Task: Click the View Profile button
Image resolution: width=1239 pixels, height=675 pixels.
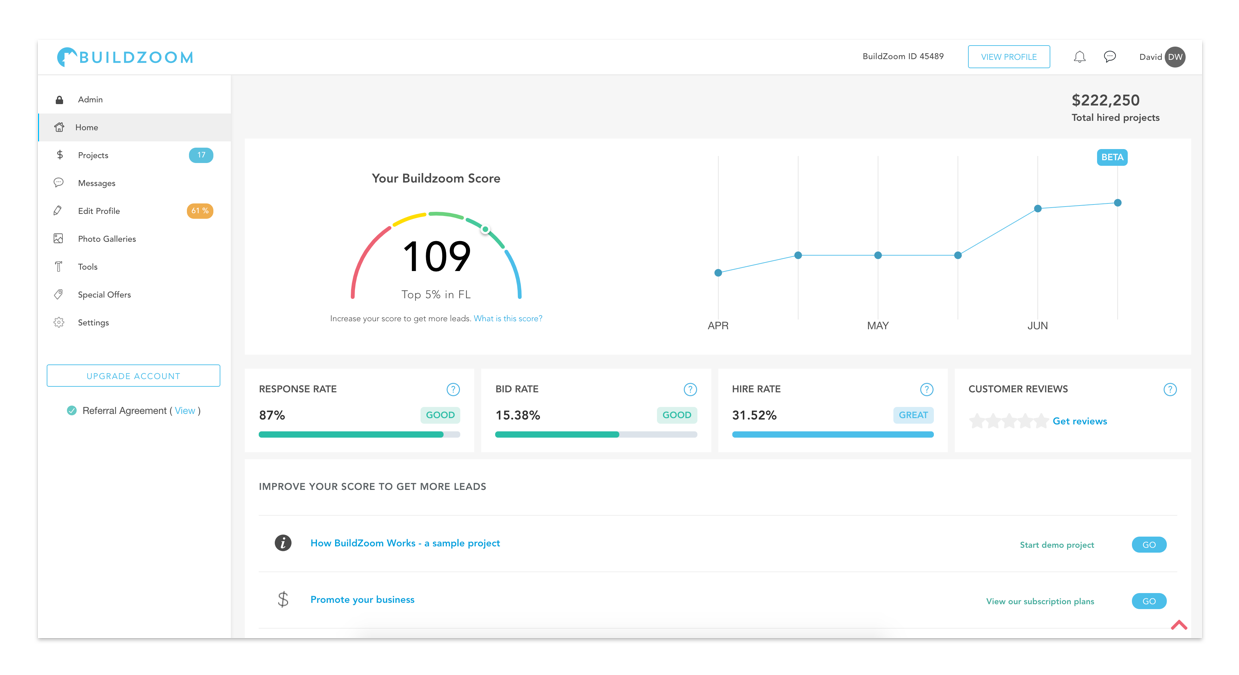Action: tap(1009, 57)
